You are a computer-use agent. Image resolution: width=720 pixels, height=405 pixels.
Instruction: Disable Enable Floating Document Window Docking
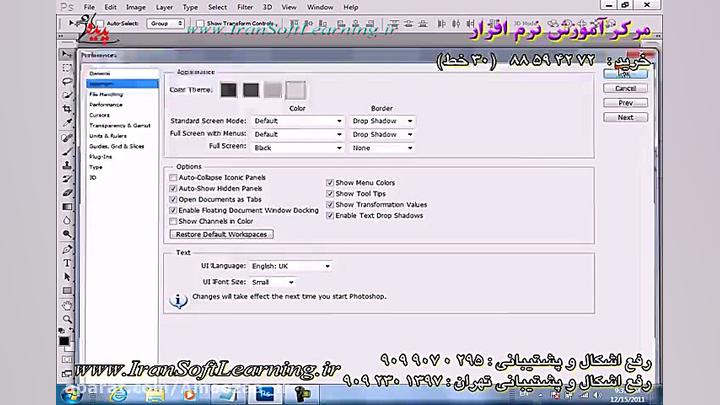173,210
